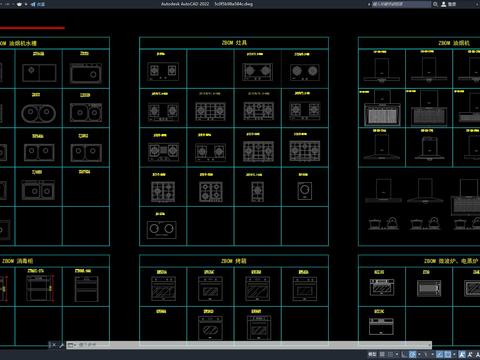Toggle object snap tracking in status bar
Image resolution: width=480 pixels, height=360 pixels.
[439, 354]
